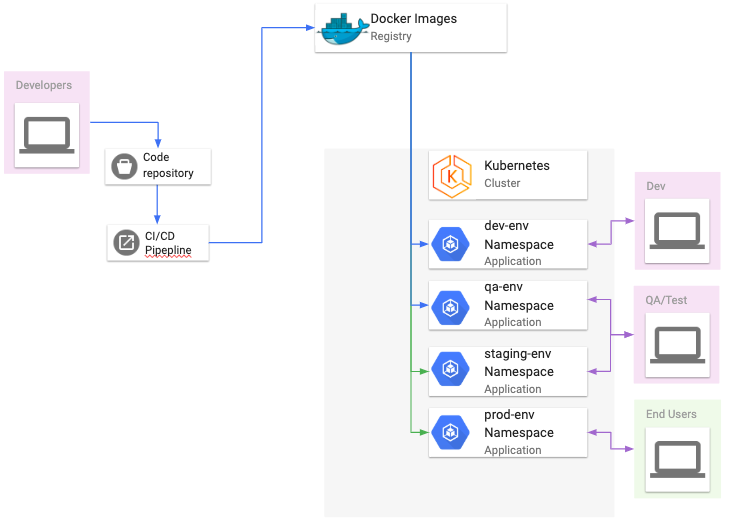Click the CI/CD label text

tap(159, 236)
